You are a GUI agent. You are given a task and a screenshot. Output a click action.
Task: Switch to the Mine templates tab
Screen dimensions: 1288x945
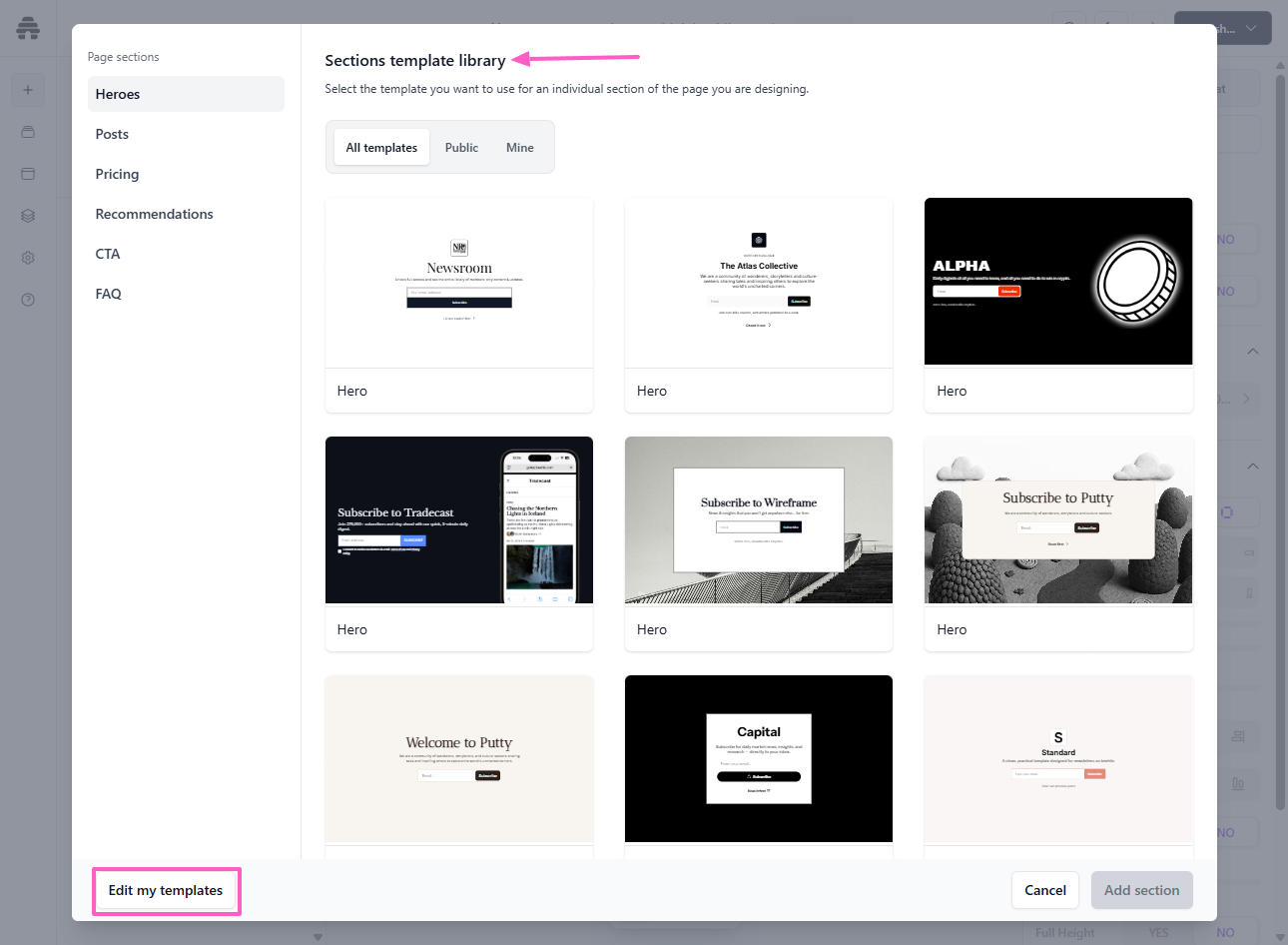[519, 148]
